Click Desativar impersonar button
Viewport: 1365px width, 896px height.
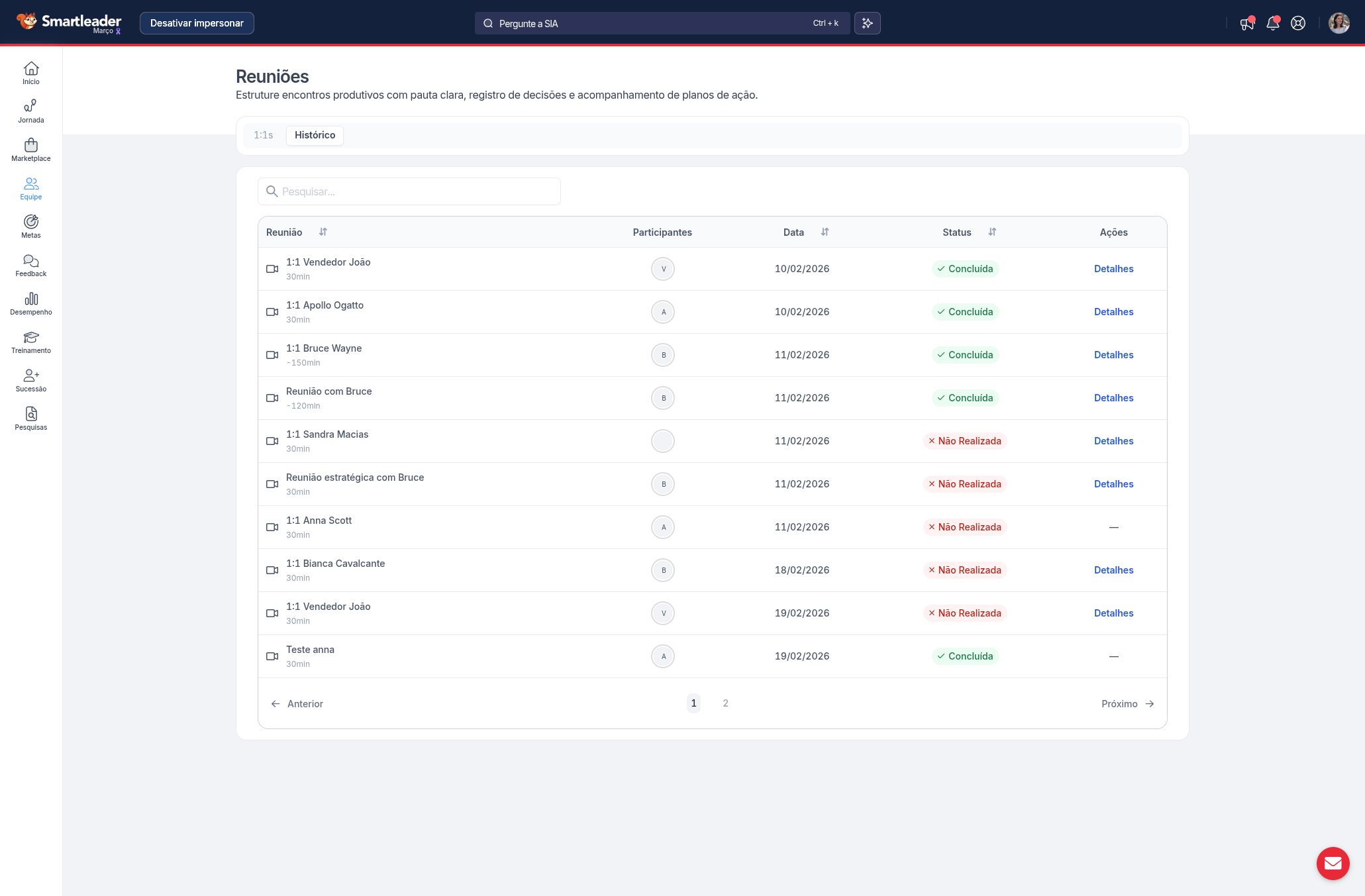pyautogui.click(x=197, y=23)
